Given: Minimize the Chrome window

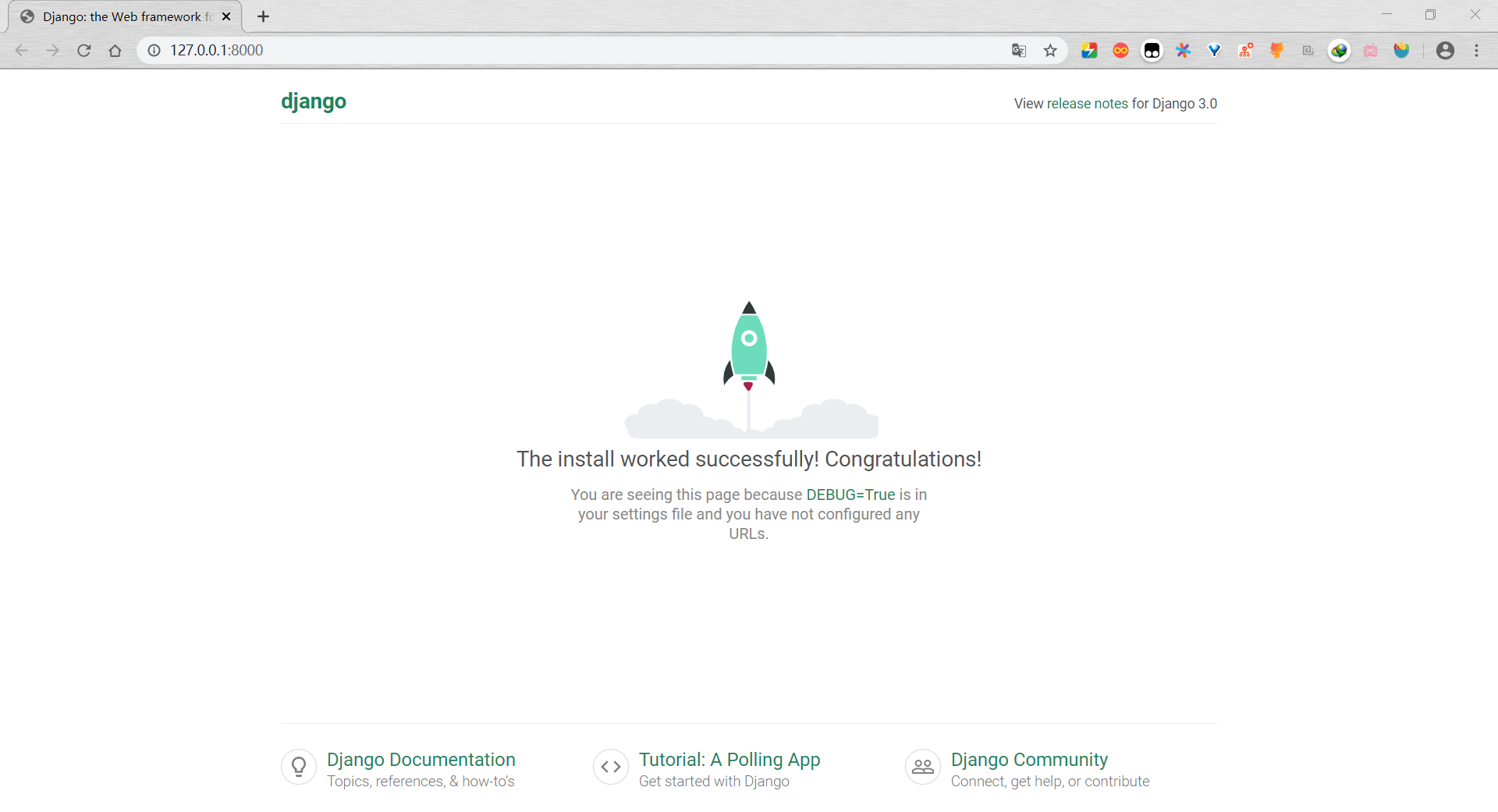Looking at the screenshot, I should point(1386,14).
